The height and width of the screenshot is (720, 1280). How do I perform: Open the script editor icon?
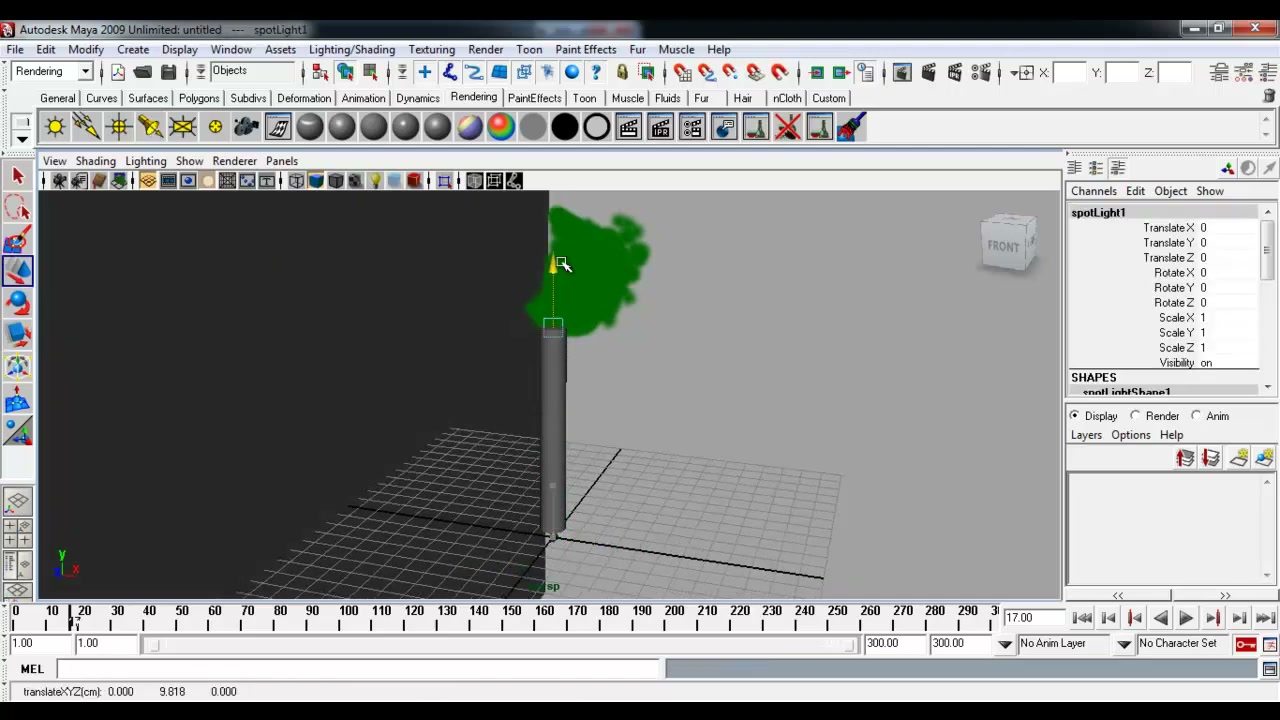point(1270,669)
